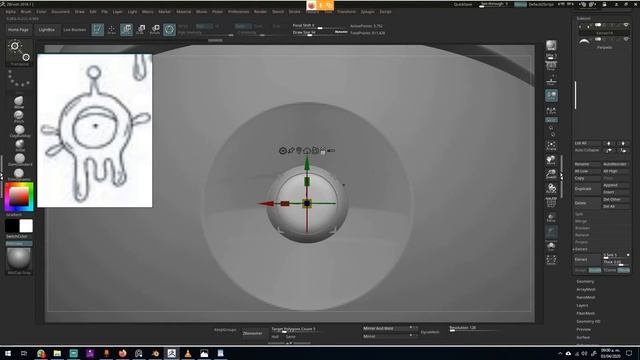The height and width of the screenshot is (360, 640).
Task: Click the Append subtool button
Action: tap(616, 185)
